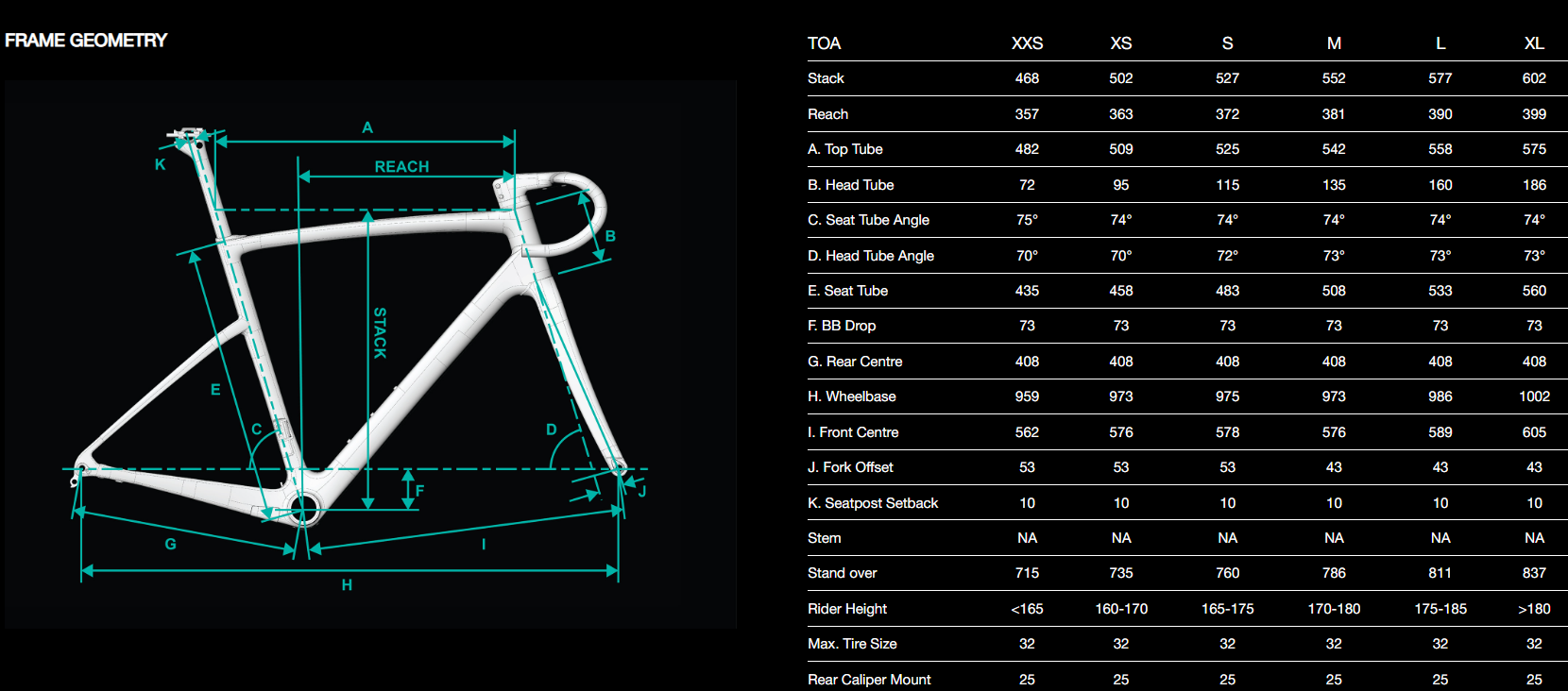Click the vertical STACK label in the diagram
This screenshot has width=1568, height=691.
pyautogui.click(x=380, y=332)
